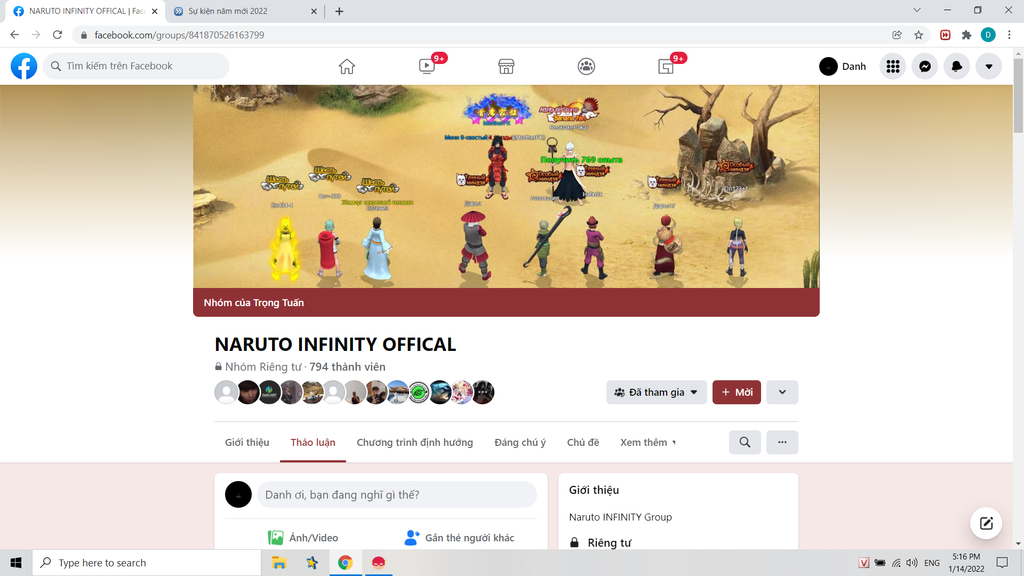This screenshot has height=576, width=1024.
Task: Open the notifications bell icon
Action: 957,66
